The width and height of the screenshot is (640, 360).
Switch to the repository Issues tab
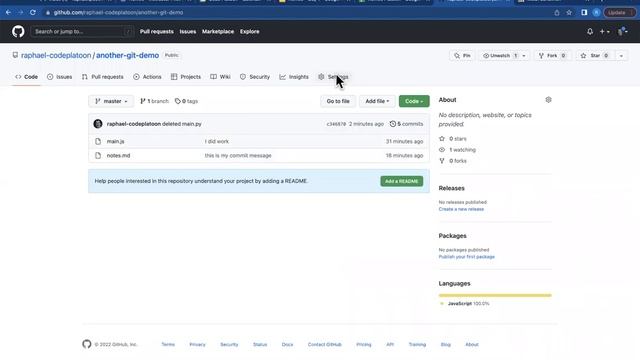60,77
